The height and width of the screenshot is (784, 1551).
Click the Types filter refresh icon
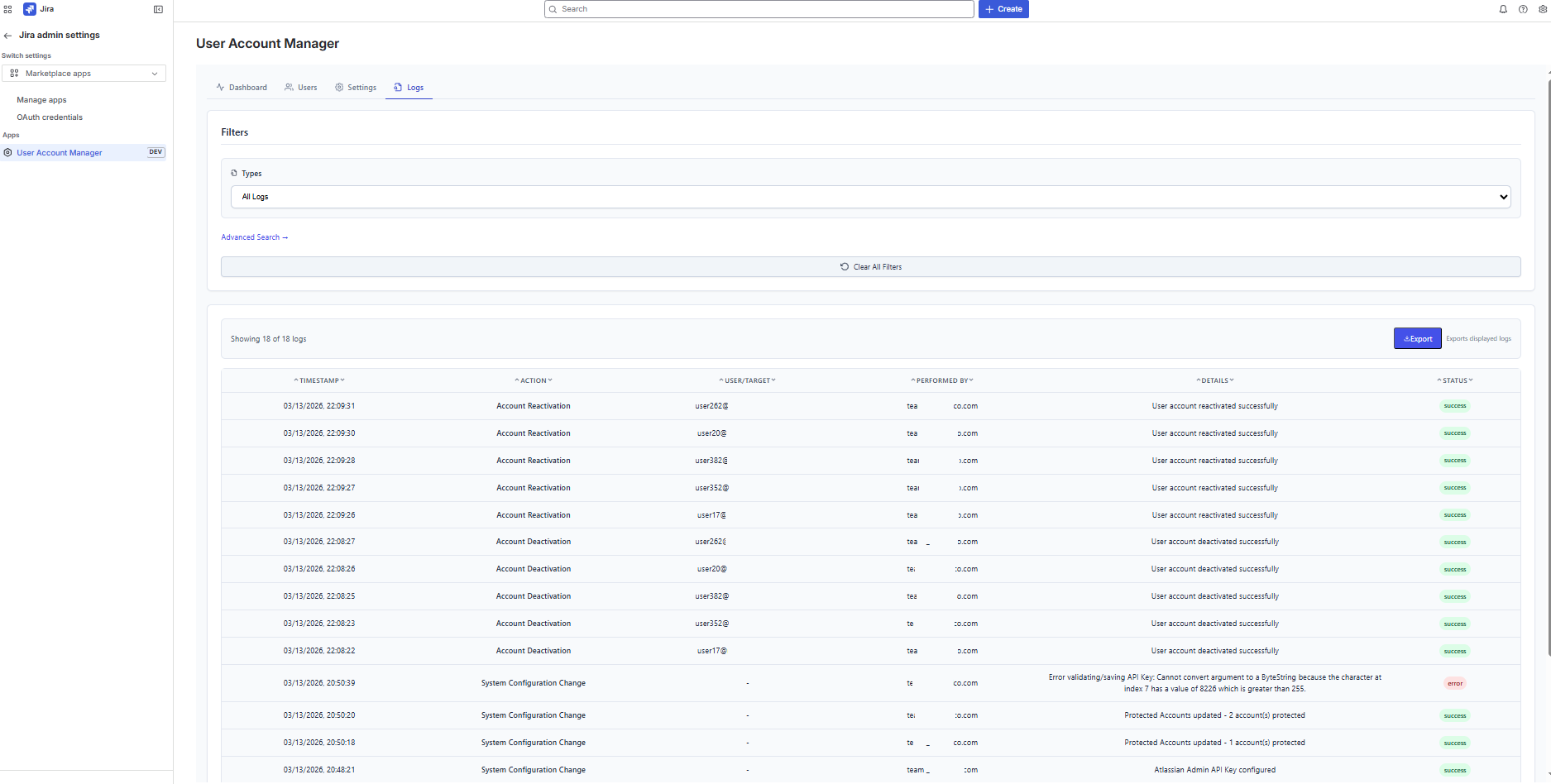[x=236, y=173]
